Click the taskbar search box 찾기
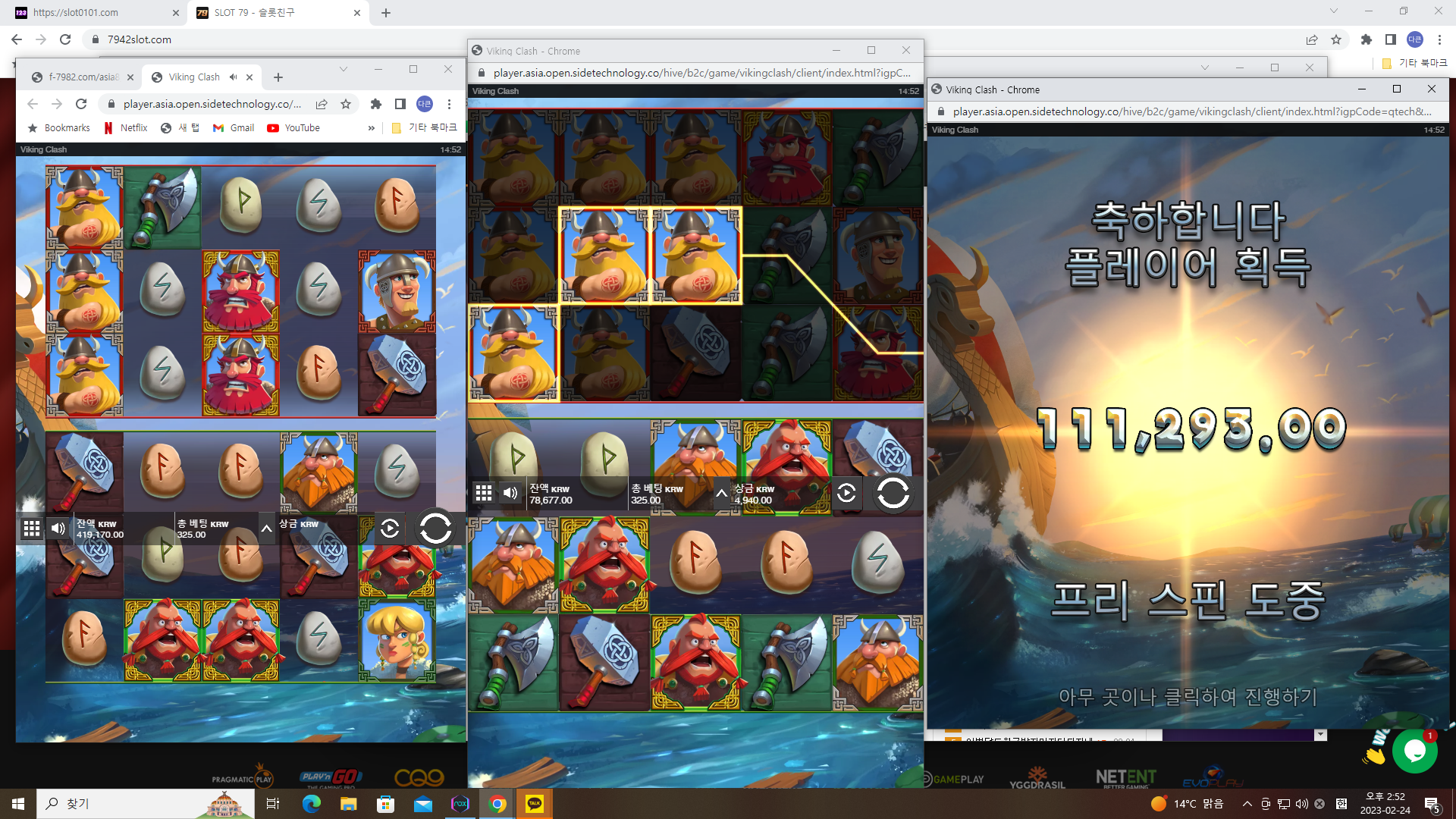The image size is (1456, 819). 146,804
